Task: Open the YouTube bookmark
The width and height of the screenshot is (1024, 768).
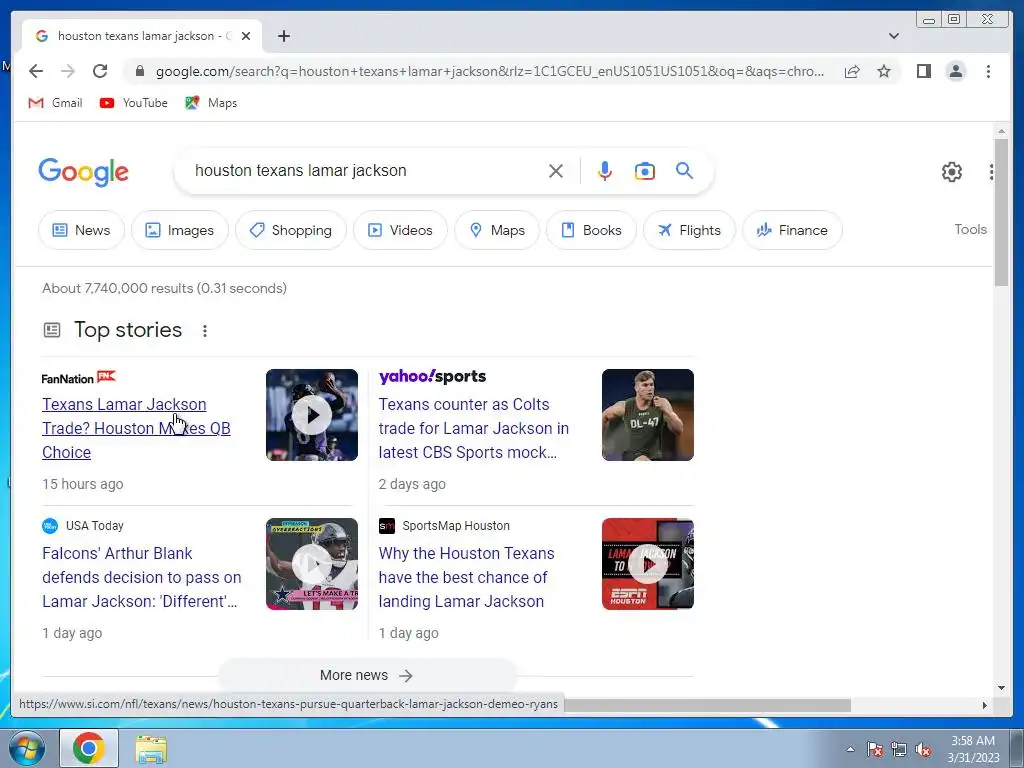Action: click(134, 103)
